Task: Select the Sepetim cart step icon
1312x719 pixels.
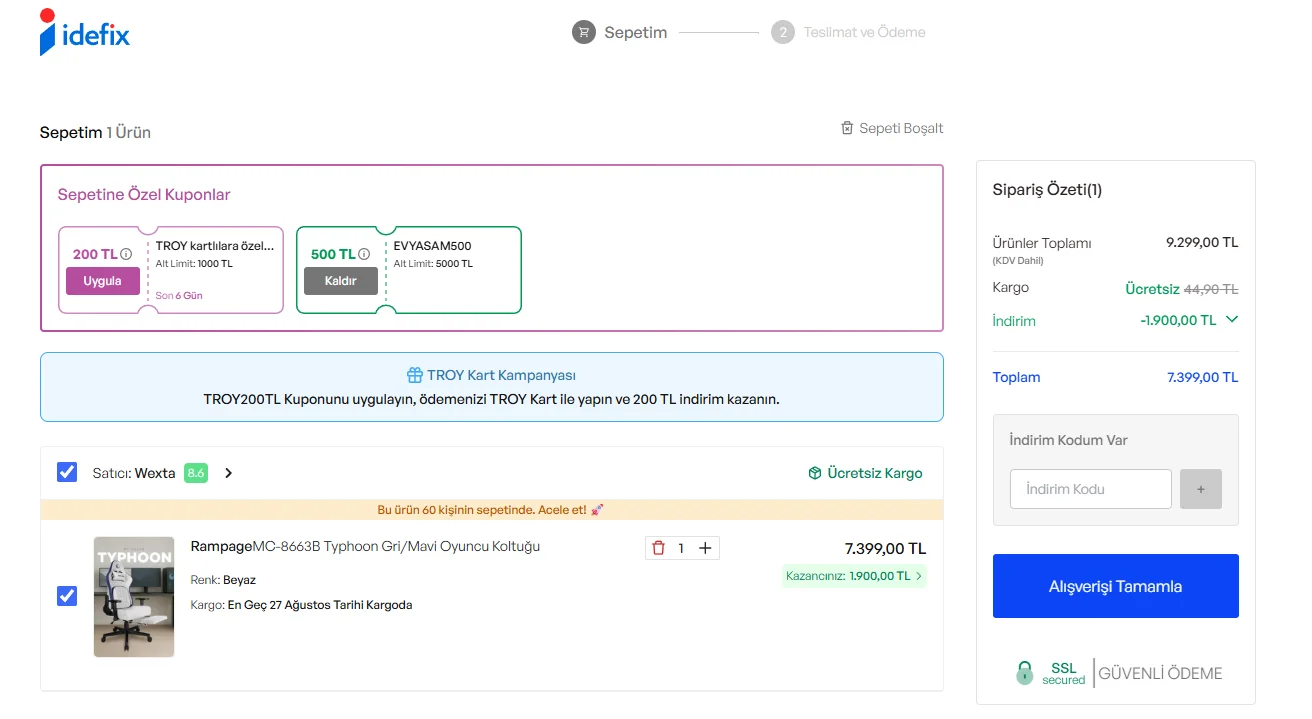Action: point(583,32)
